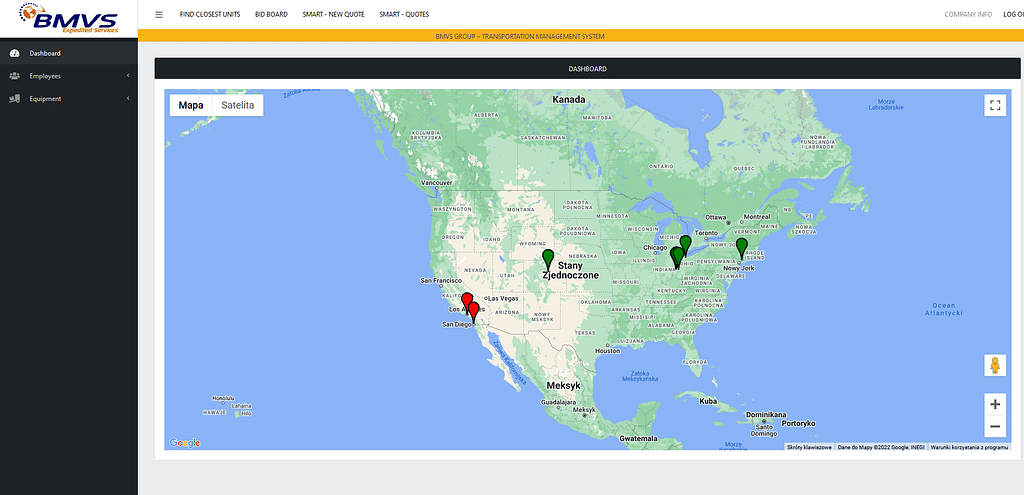Expand the Employees sidebar menu
This screenshot has width=1024, height=495.
coord(68,76)
